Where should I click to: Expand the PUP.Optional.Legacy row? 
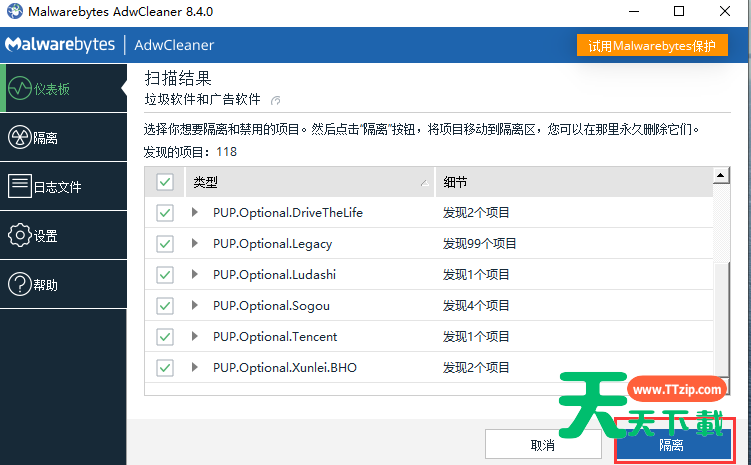(194, 243)
